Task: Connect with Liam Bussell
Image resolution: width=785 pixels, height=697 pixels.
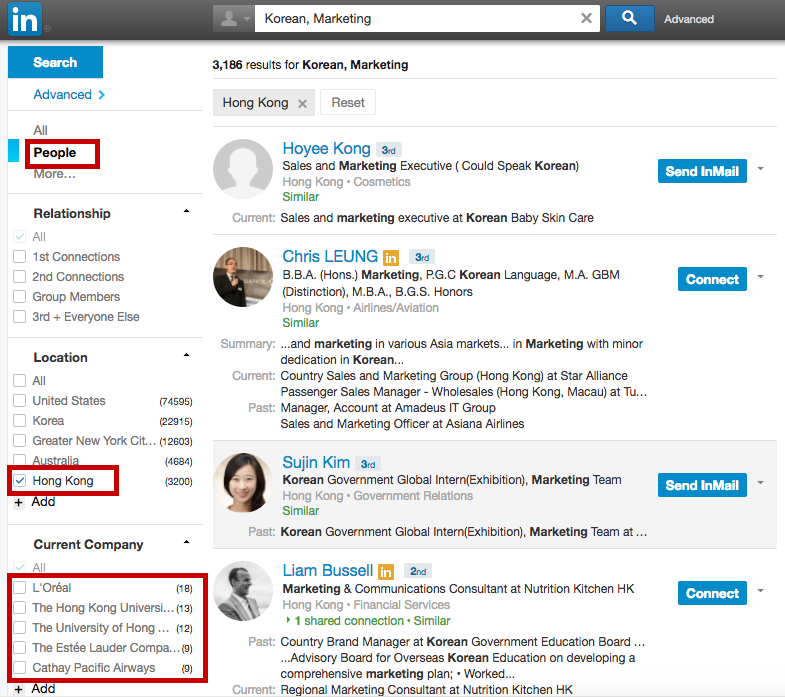Action: click(712, 593)
